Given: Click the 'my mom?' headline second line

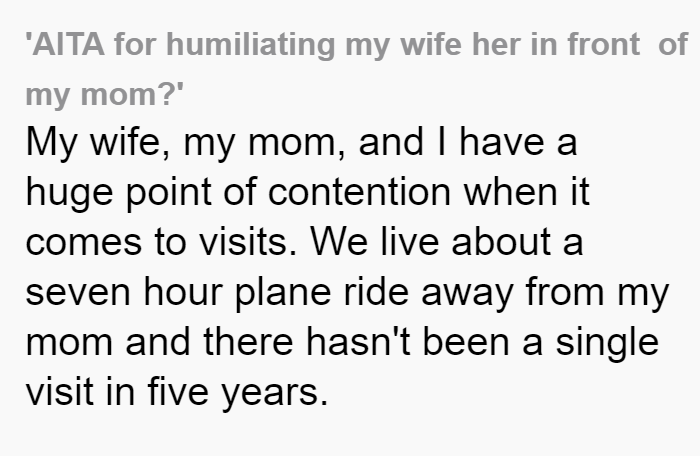Looking at the screenshot, I should click(104, 95).
